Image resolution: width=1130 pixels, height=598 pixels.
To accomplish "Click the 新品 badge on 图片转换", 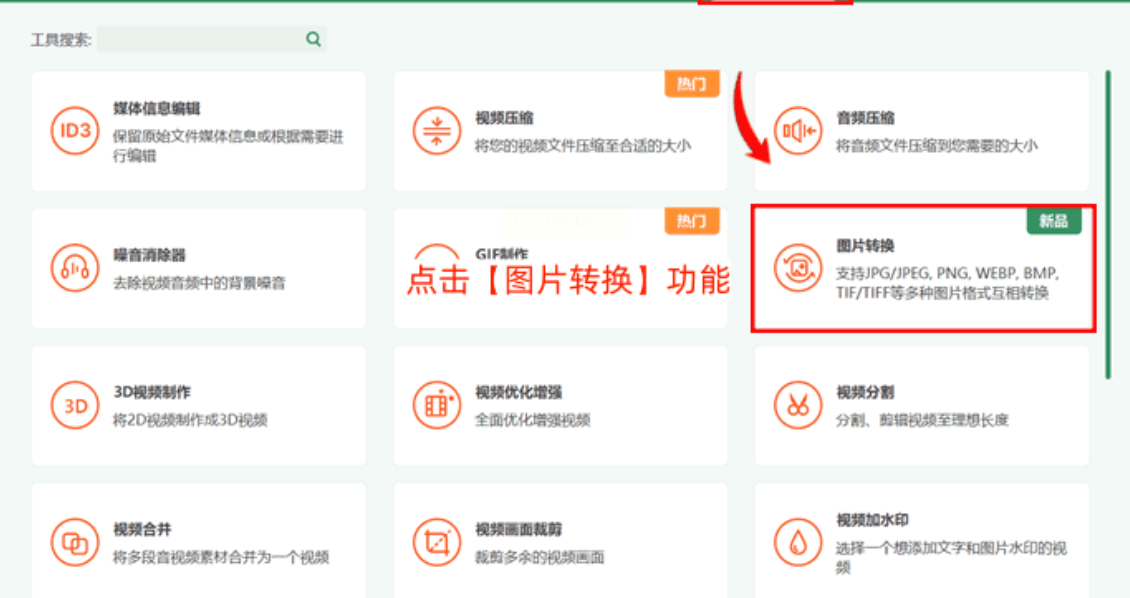I will pos(1054,221).
